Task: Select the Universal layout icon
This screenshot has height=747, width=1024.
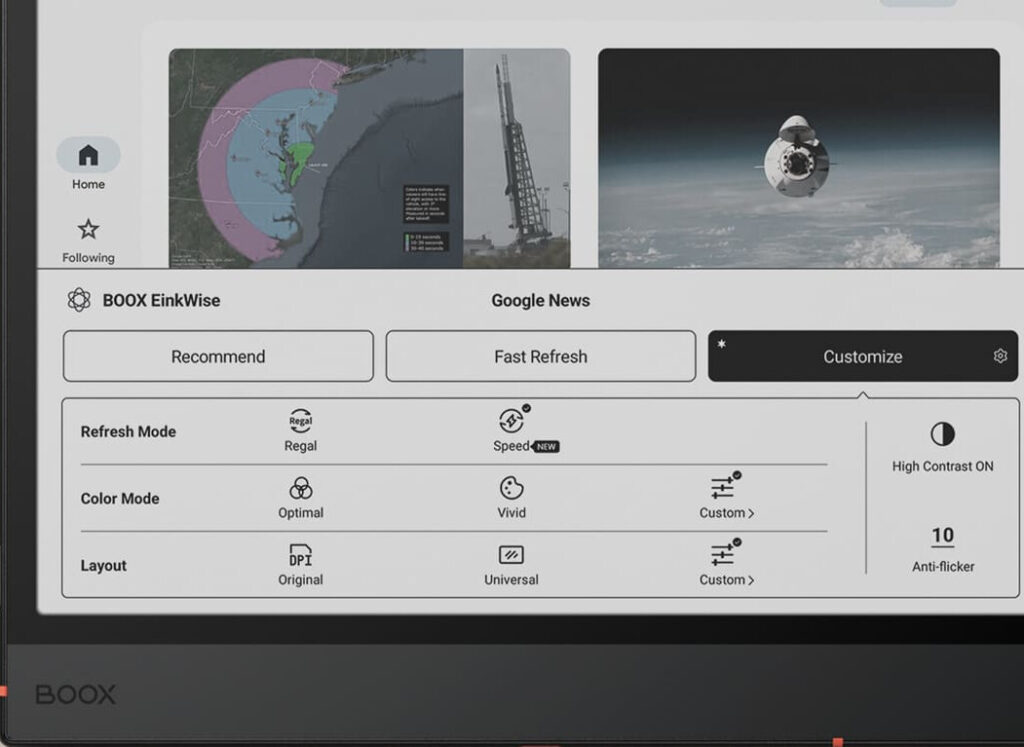Action: (511, 555)
